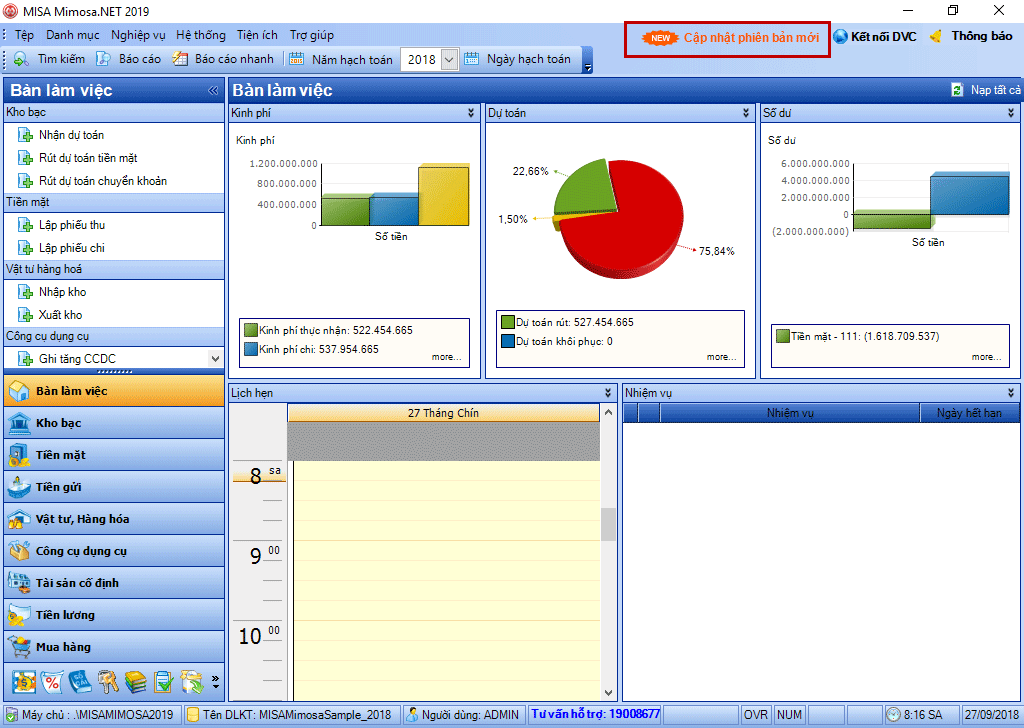Collapse the Kinh phí chart panel
The image size is (1024, 728).
pyautogui.click(x=471, y=113)
